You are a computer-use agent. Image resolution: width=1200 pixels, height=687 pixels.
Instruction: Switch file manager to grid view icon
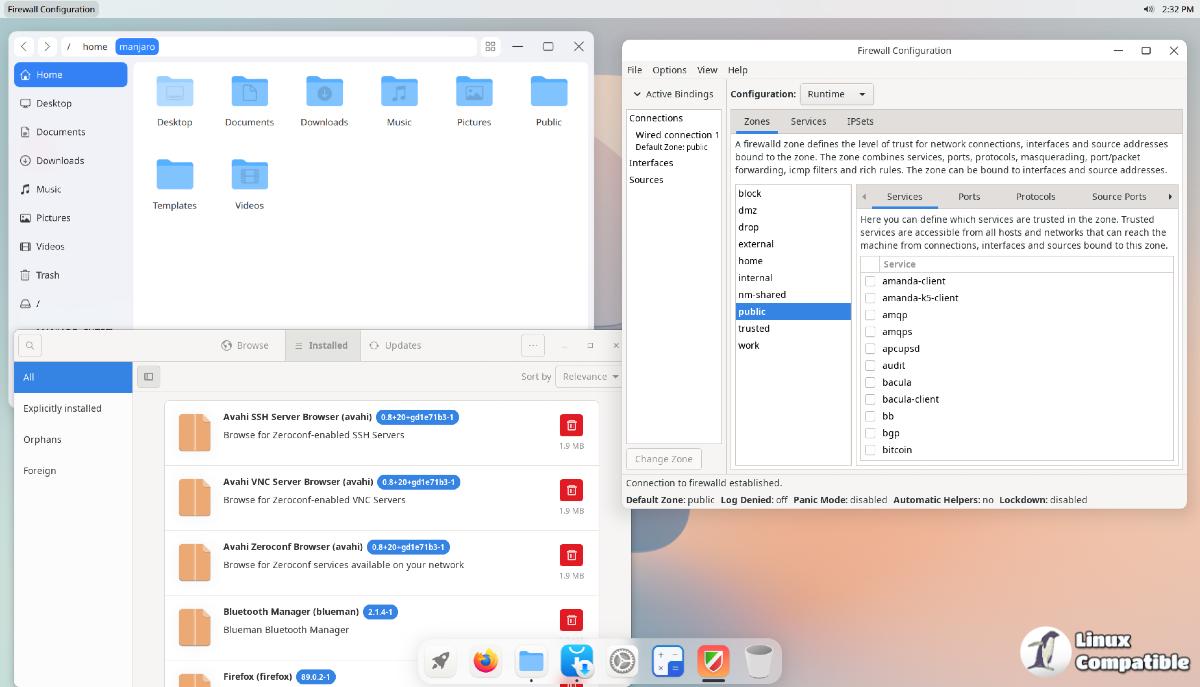pyautogui.click(x=490, y=47)
